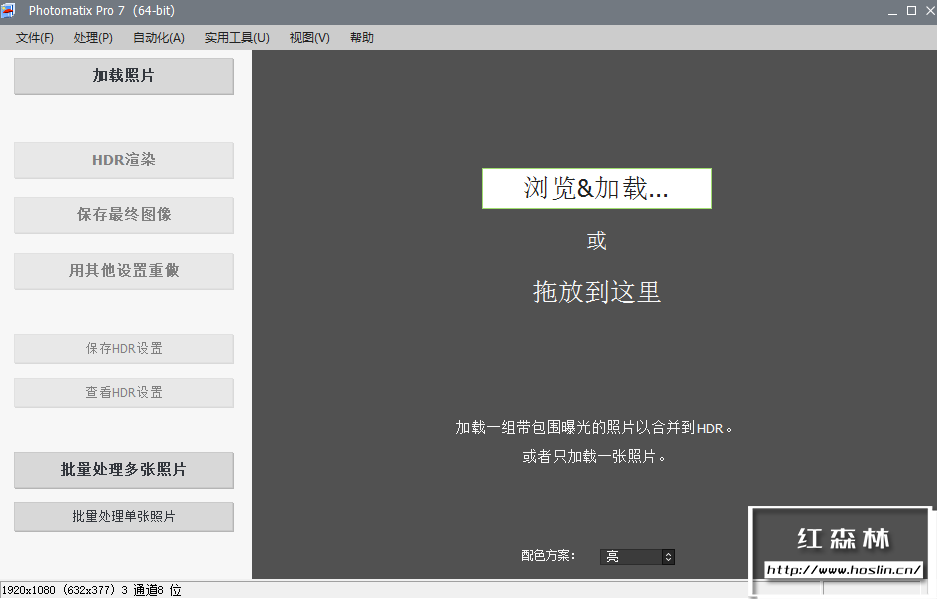937x599 pixels.
Task: Click the text 或者只加载一张照片。
Action: coord(594,457)
